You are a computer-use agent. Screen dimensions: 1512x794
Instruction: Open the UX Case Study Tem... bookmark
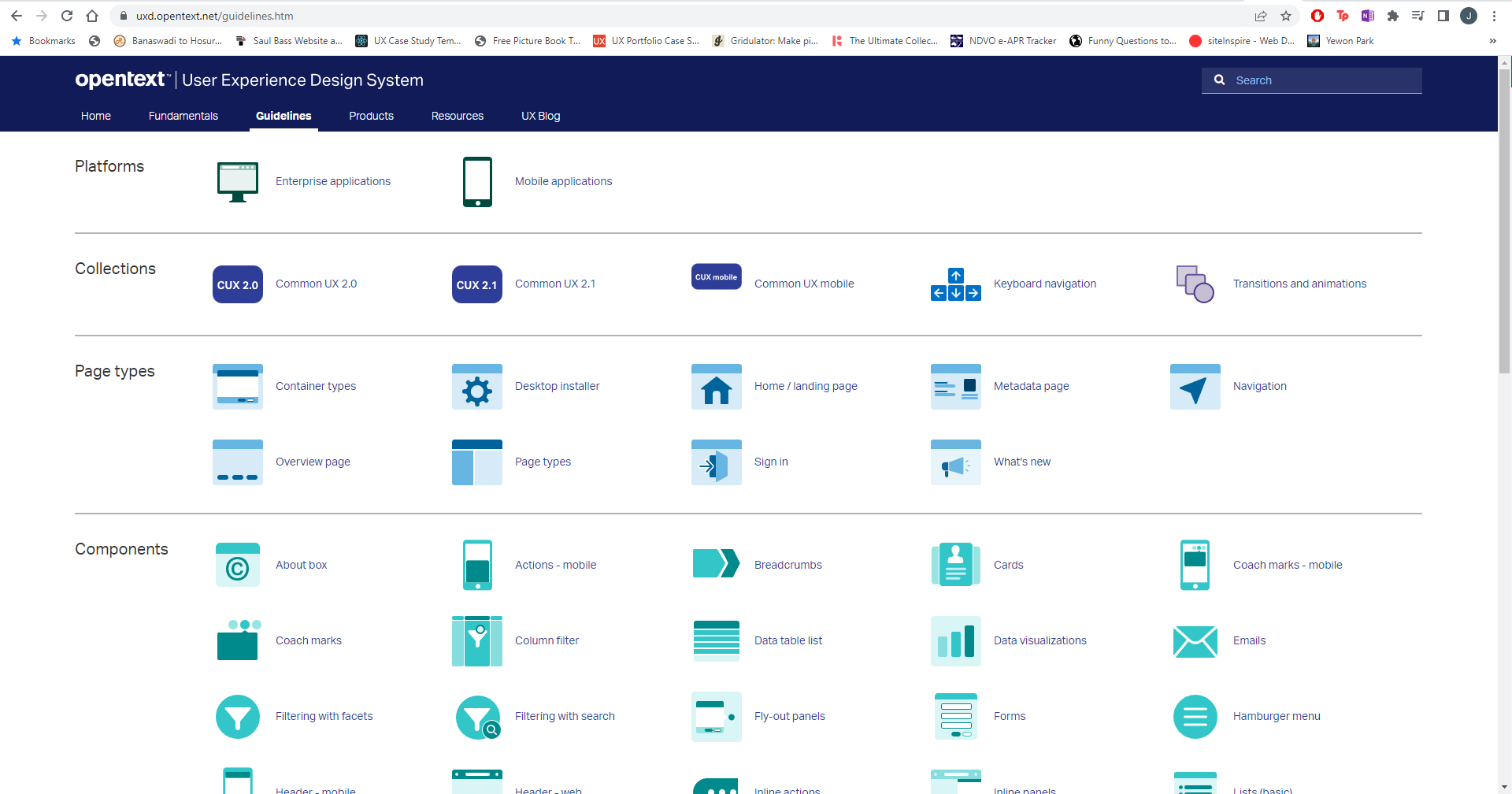408,41
